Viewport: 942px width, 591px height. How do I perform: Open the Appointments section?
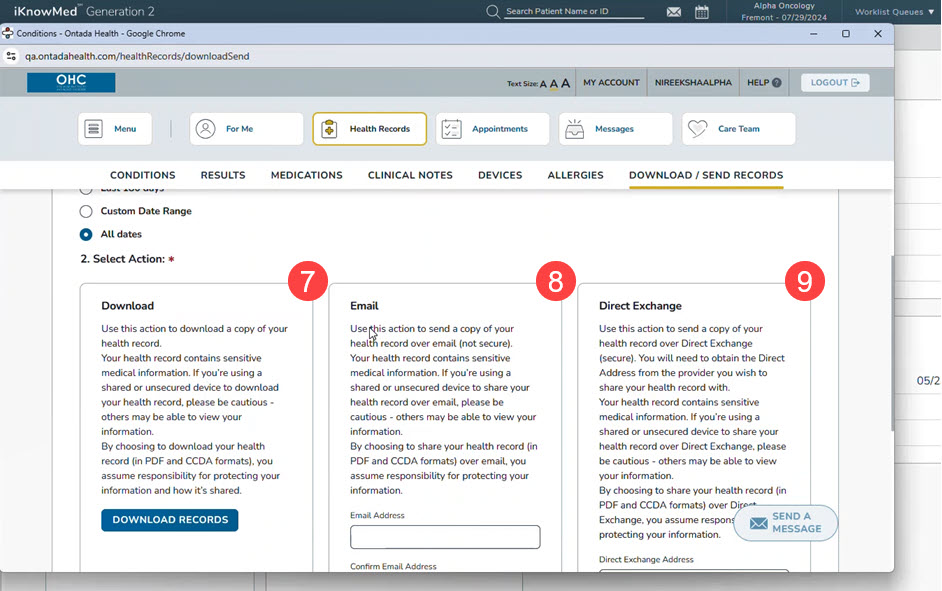coord(492,129)
